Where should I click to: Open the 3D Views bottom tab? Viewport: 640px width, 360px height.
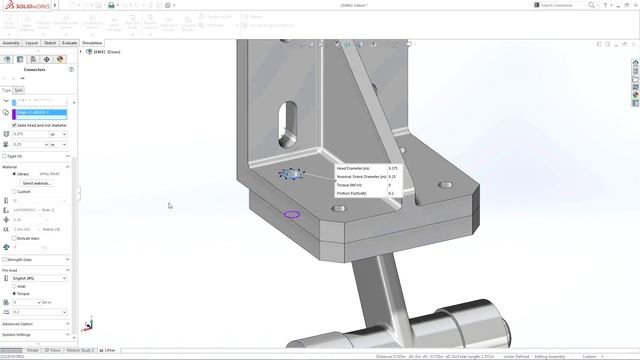click(x=52, y=350)
